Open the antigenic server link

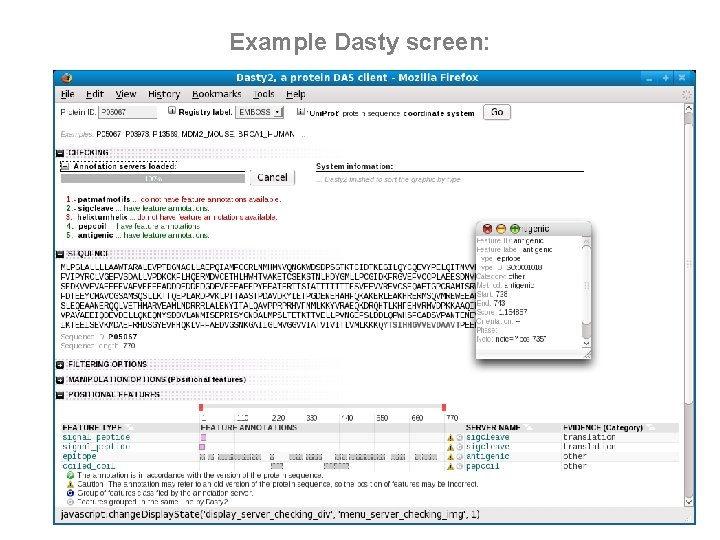[x=487, y=456]
